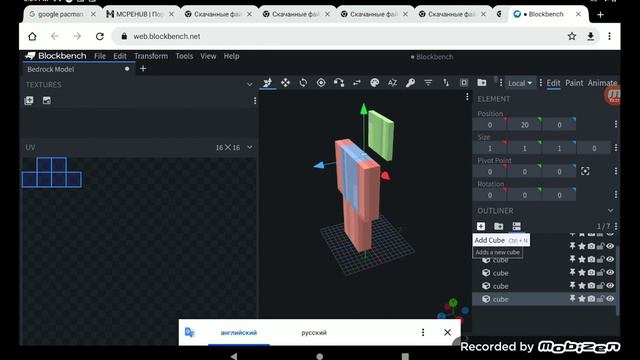
Task: Open the Local transform space dropdown
Action: (520, 83)
